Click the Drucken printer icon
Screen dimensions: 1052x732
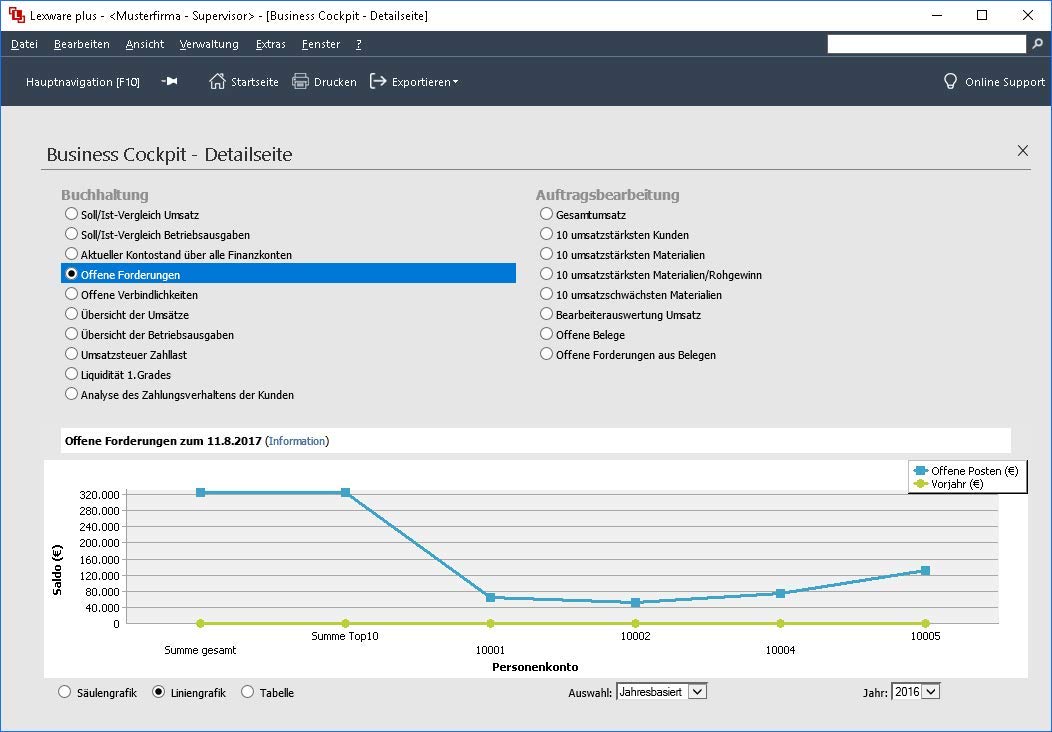[x=300, y=81]
